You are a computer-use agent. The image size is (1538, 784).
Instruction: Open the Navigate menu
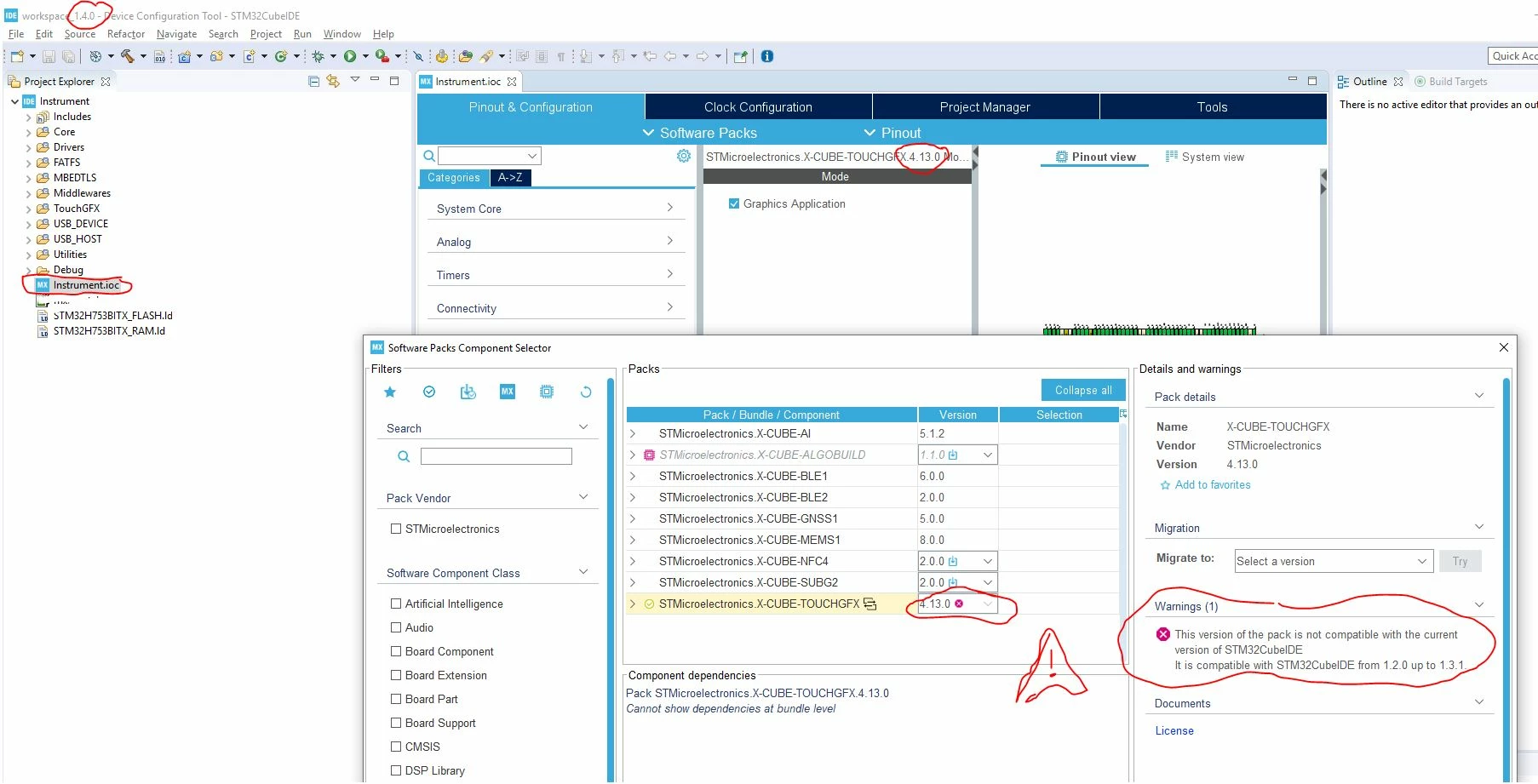(176, 34)
